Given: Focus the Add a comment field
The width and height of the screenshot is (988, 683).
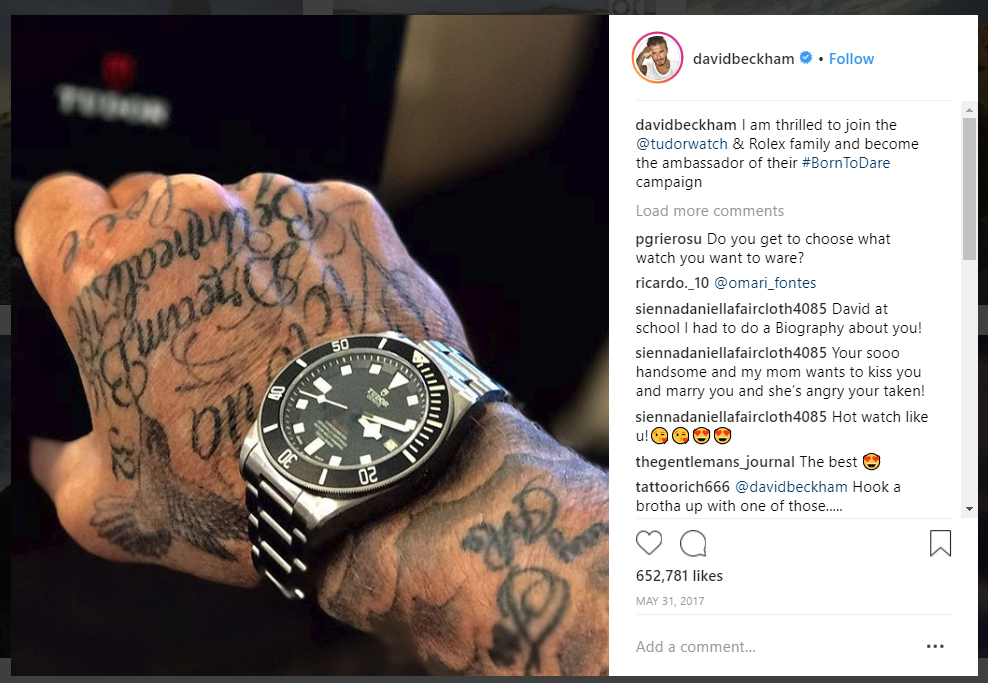Looking at the screenshot, I should (x=775, y=646).
